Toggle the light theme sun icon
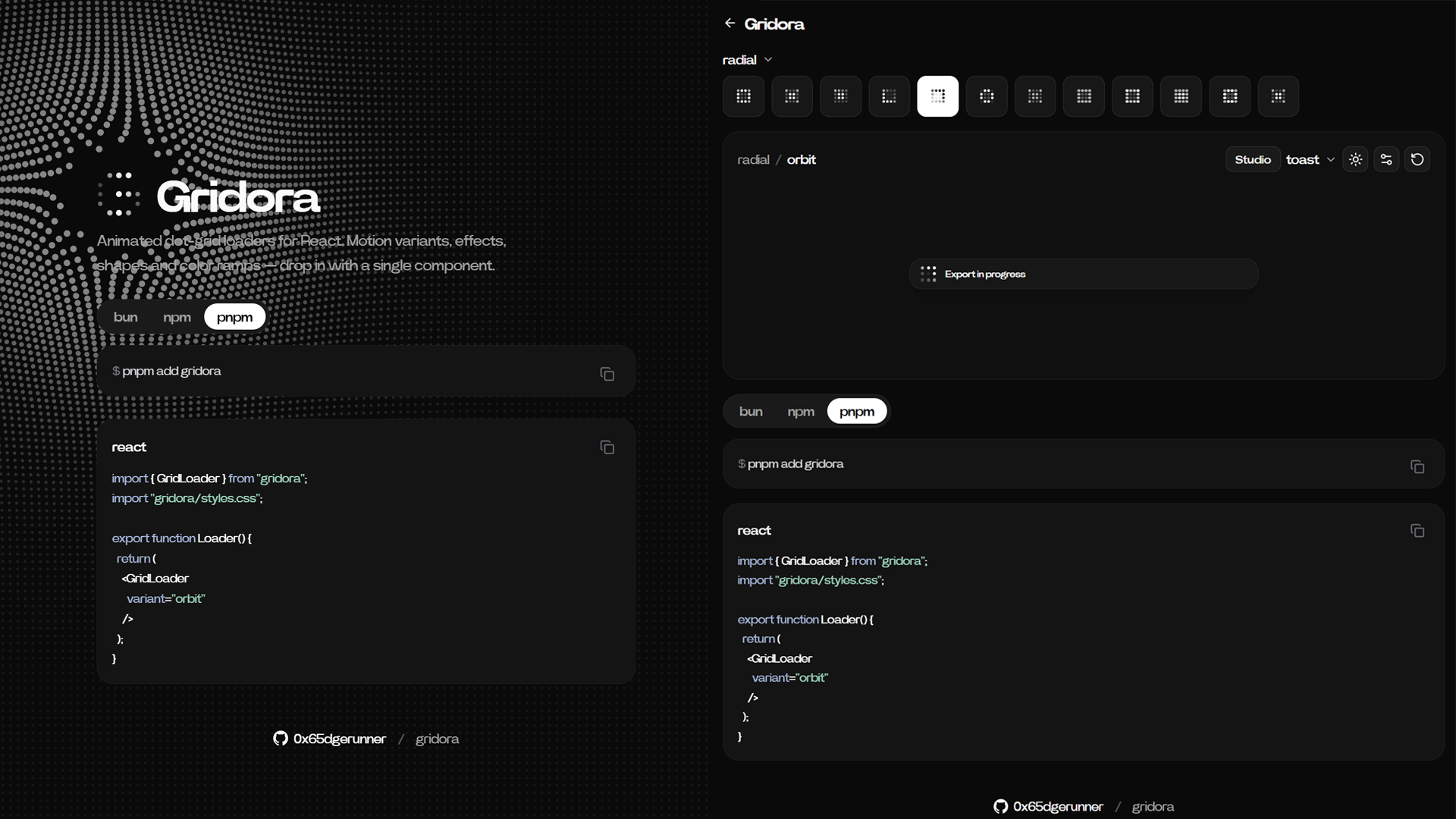 (x=1355, y=159)
